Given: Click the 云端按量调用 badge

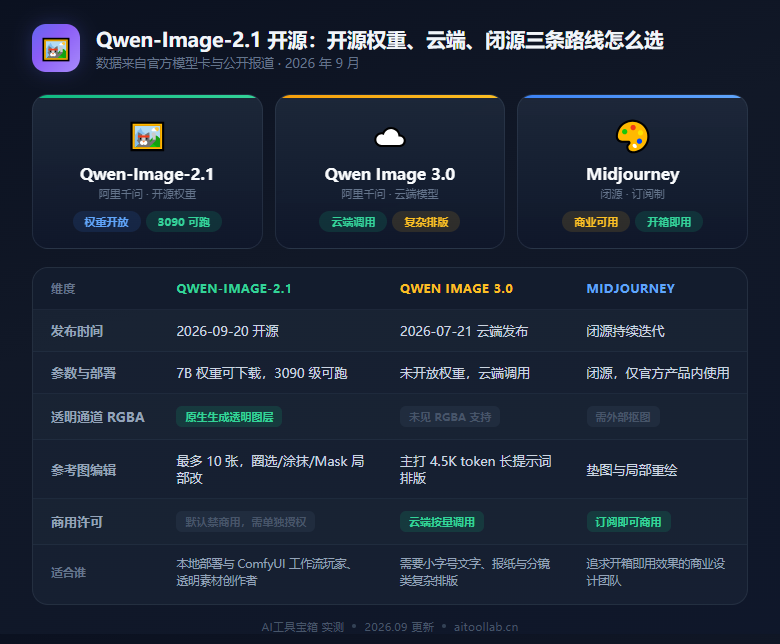Looking at the screenshot, I should (x=442, y=522).
